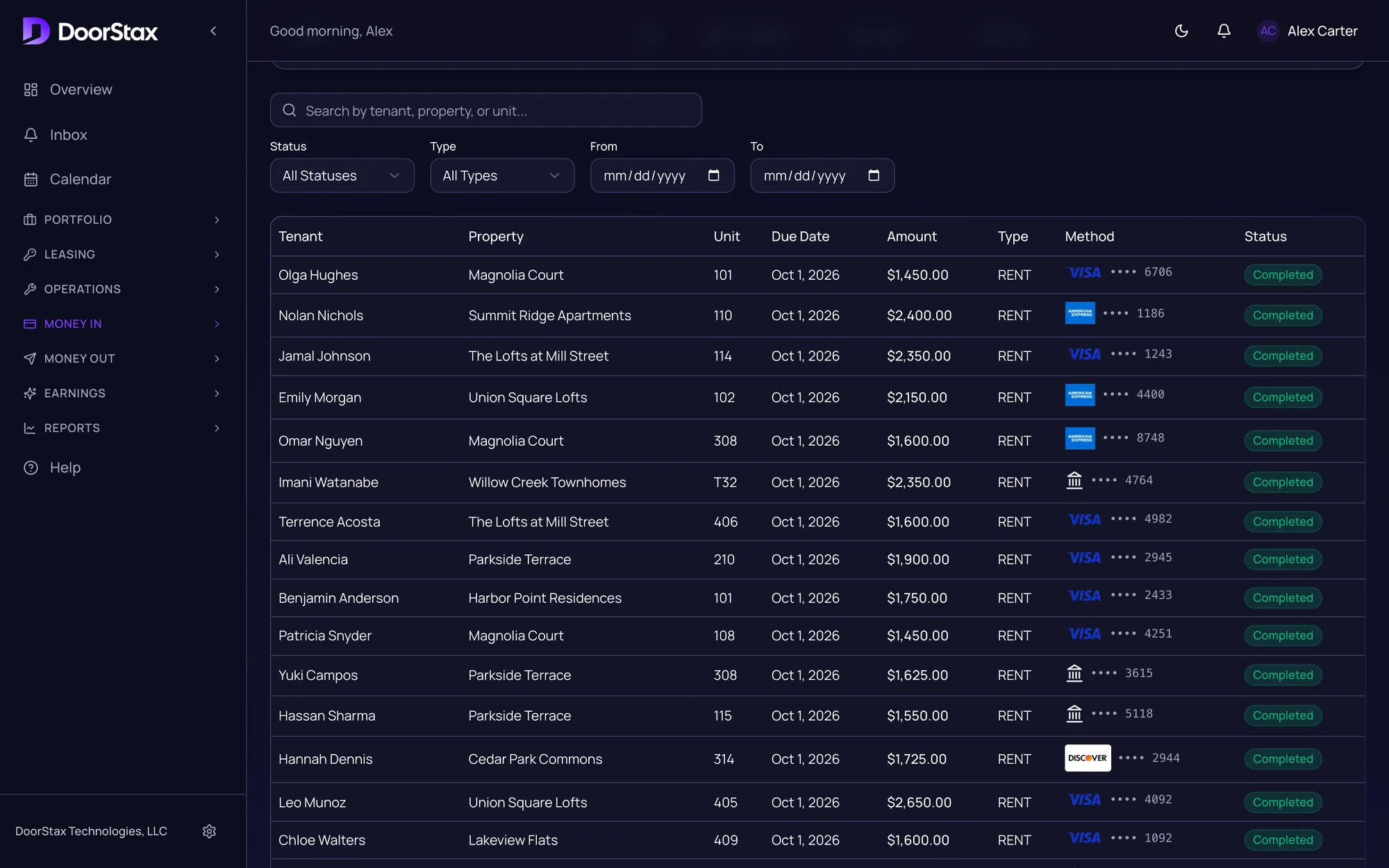This screenshot has width=1389, height=868.
Task: Open Alex Carter profile avatar
Action: pyautogui.click(x=1267, y=31)
